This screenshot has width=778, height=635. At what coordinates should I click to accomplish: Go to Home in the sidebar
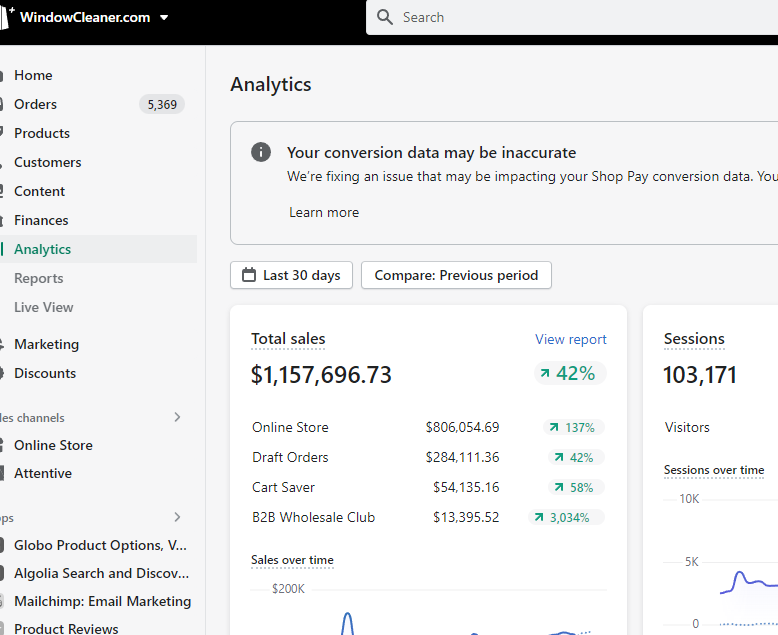(33, 75)
